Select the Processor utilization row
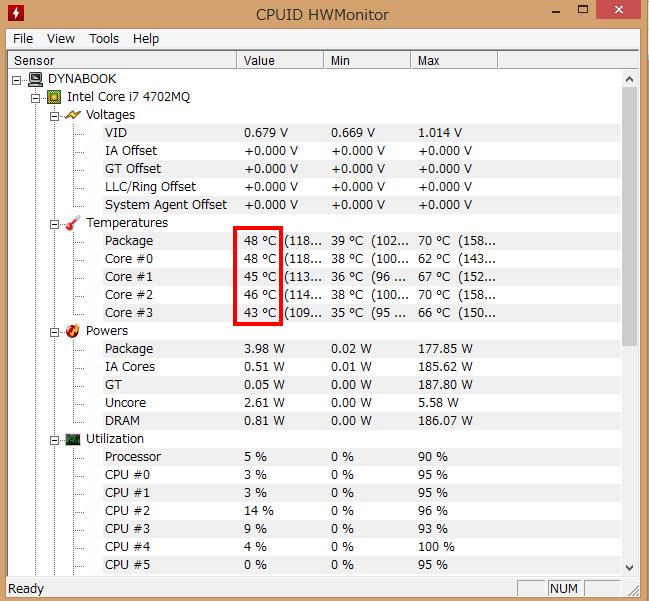 coord(362,457)
